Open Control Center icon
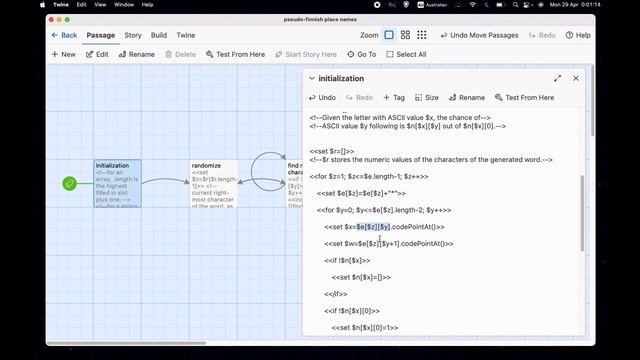The height and width of the screenshot is (360, 640). pos(527,5)
